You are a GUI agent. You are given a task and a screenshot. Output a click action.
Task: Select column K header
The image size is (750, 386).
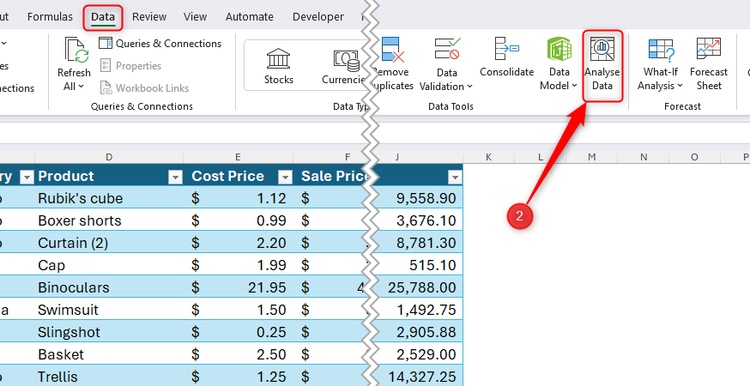point(488,157)
